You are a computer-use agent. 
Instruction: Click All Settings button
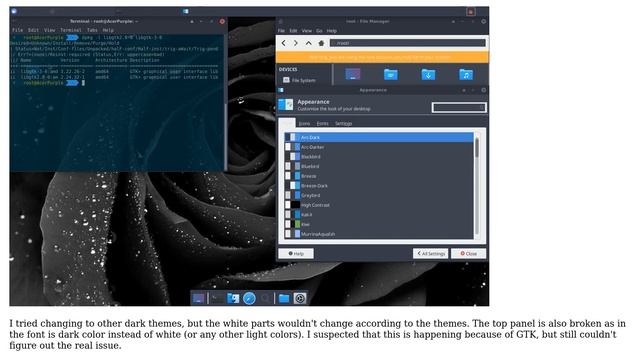[430, 253]
